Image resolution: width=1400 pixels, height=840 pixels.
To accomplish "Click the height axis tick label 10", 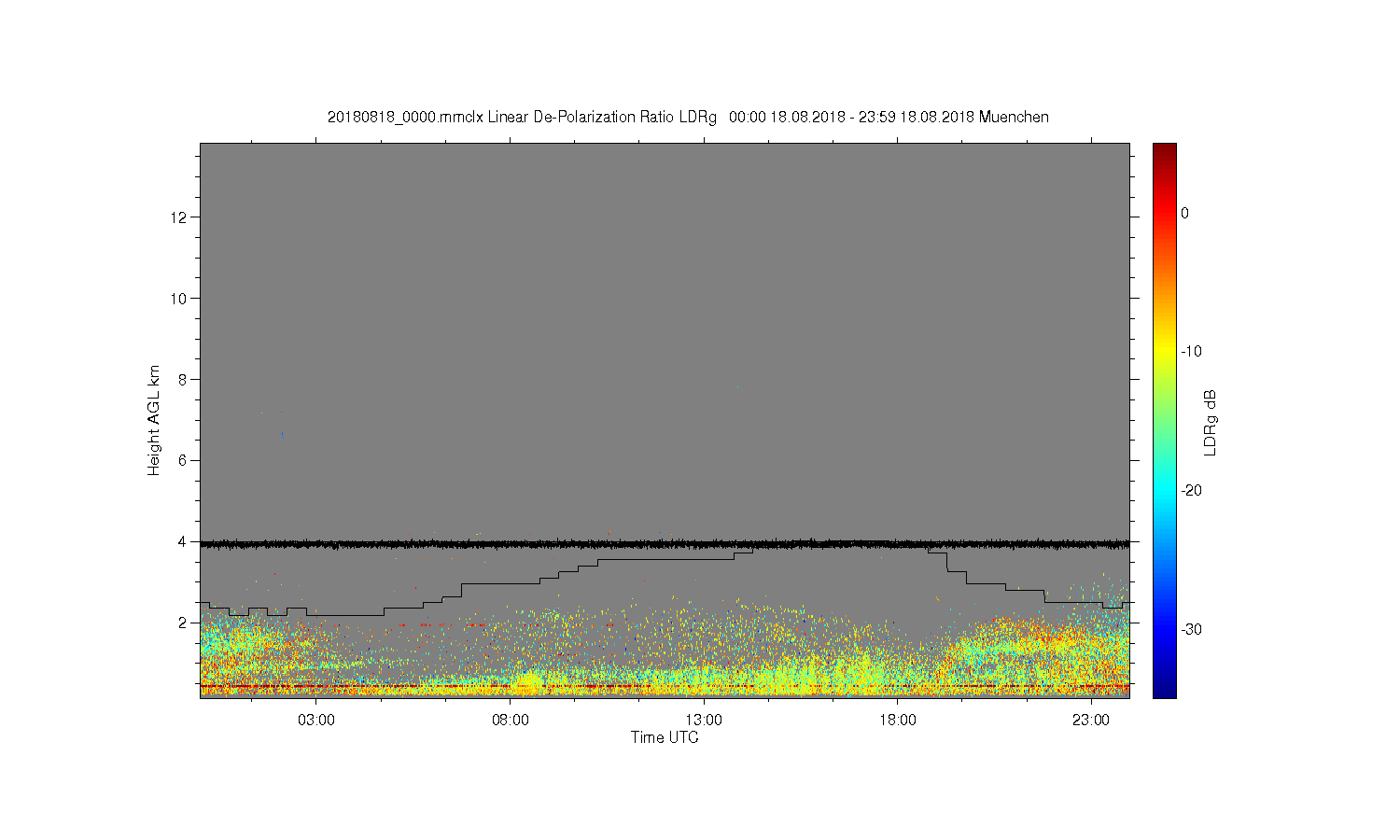I will tap(178, 298).
